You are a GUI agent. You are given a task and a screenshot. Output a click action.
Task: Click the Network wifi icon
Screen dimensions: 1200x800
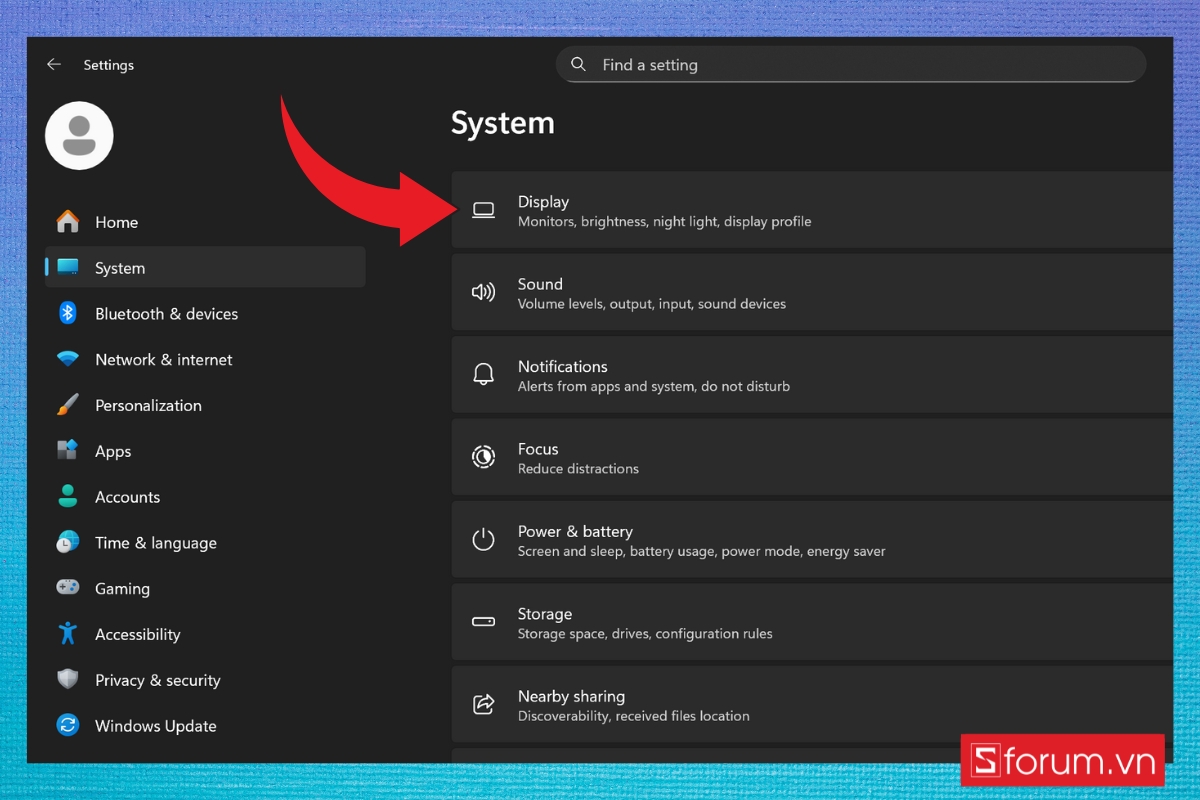pos(67,359)
